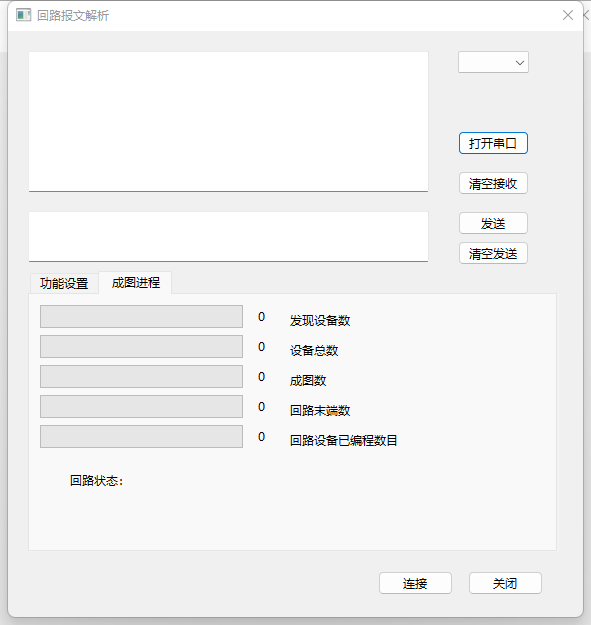Click the 回路状态 label
Viewport: 591px width, 625px height.
tap(96, 481)
